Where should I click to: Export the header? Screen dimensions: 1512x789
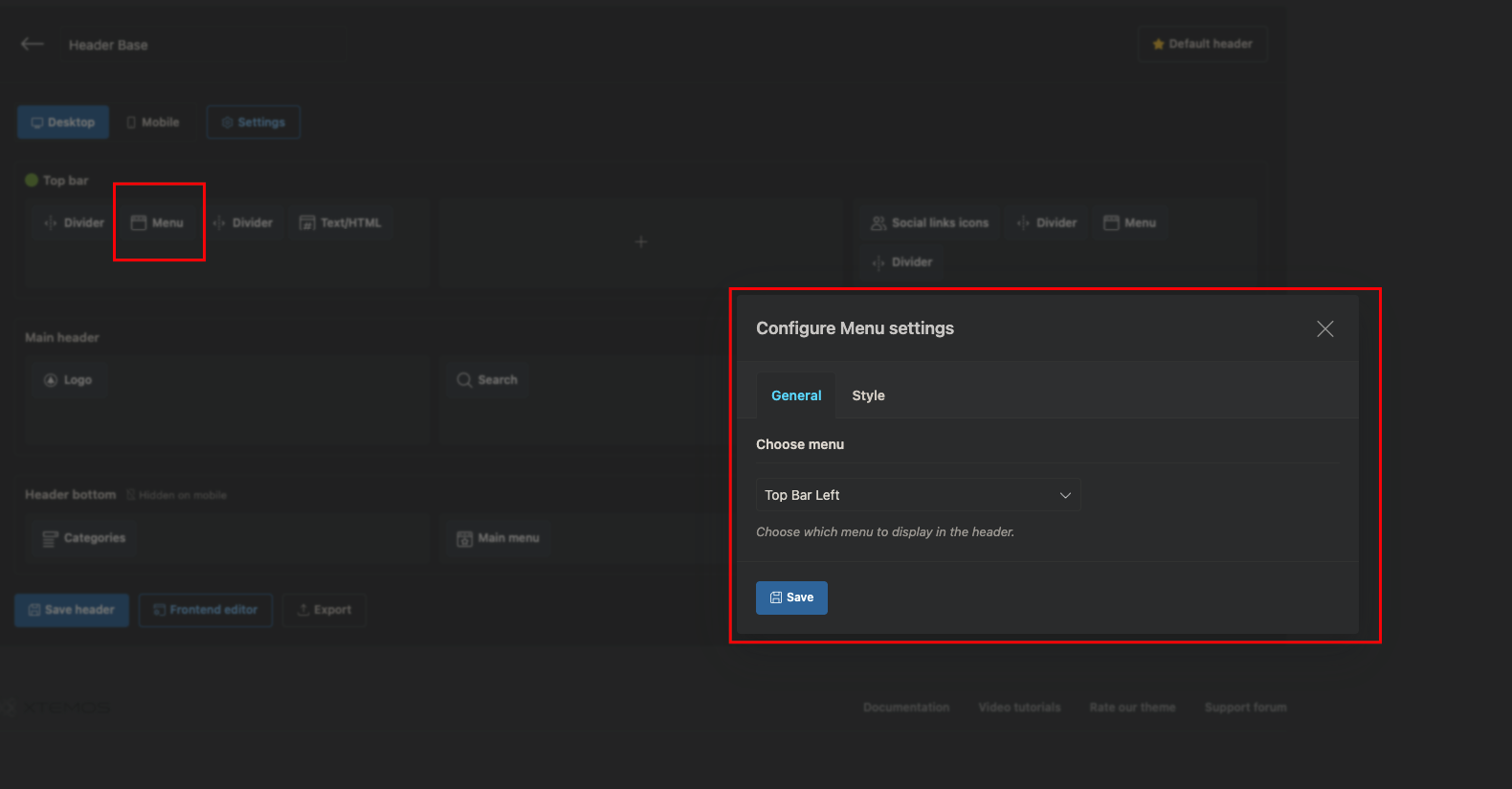[323, 610]
